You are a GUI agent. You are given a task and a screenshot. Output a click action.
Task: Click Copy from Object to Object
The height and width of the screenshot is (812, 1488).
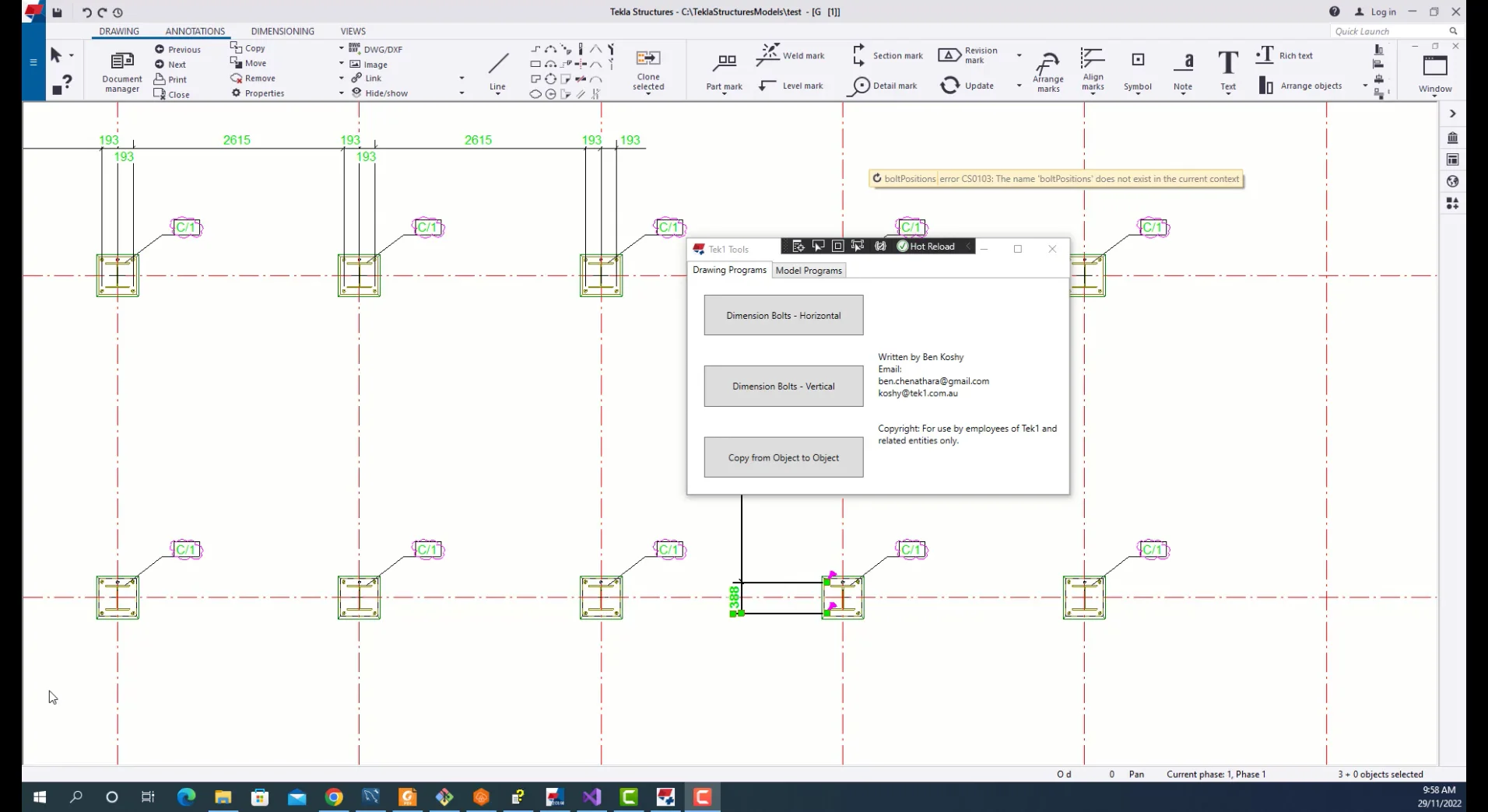click(783, 457)
